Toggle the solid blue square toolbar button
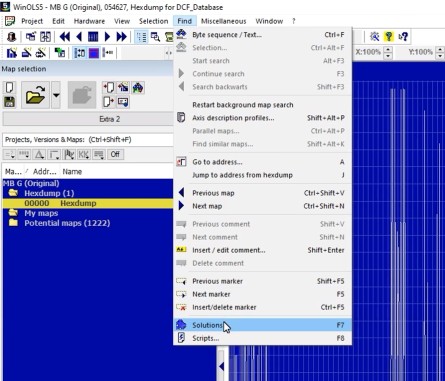This screenshot has height=381, width=445. click(x=94, y=53)
